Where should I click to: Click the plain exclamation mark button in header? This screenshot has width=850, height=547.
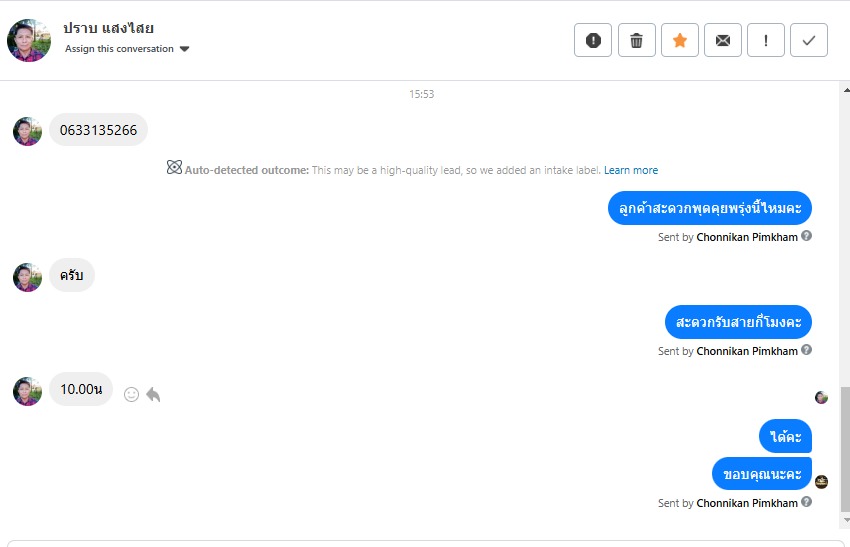766,41
